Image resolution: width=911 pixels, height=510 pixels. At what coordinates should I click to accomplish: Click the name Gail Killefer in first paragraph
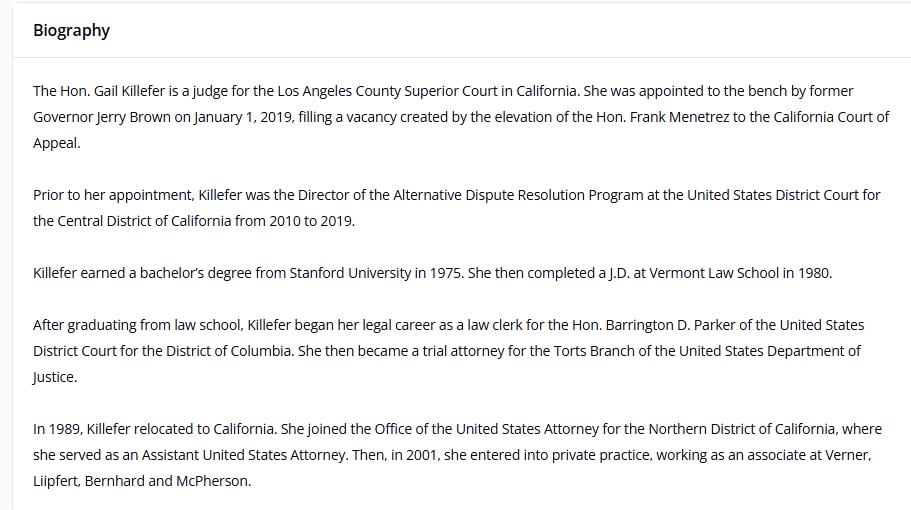(x=130, y=91)
